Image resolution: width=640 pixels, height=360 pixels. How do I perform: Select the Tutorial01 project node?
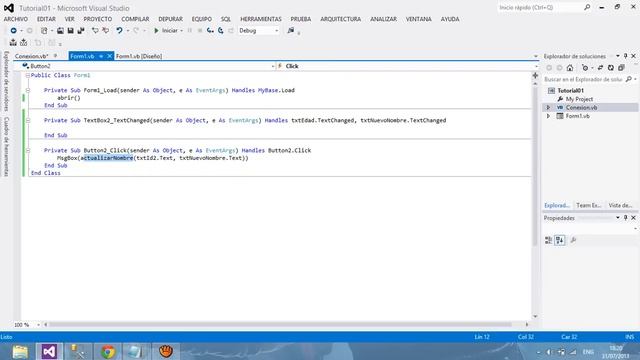(570, 91)
